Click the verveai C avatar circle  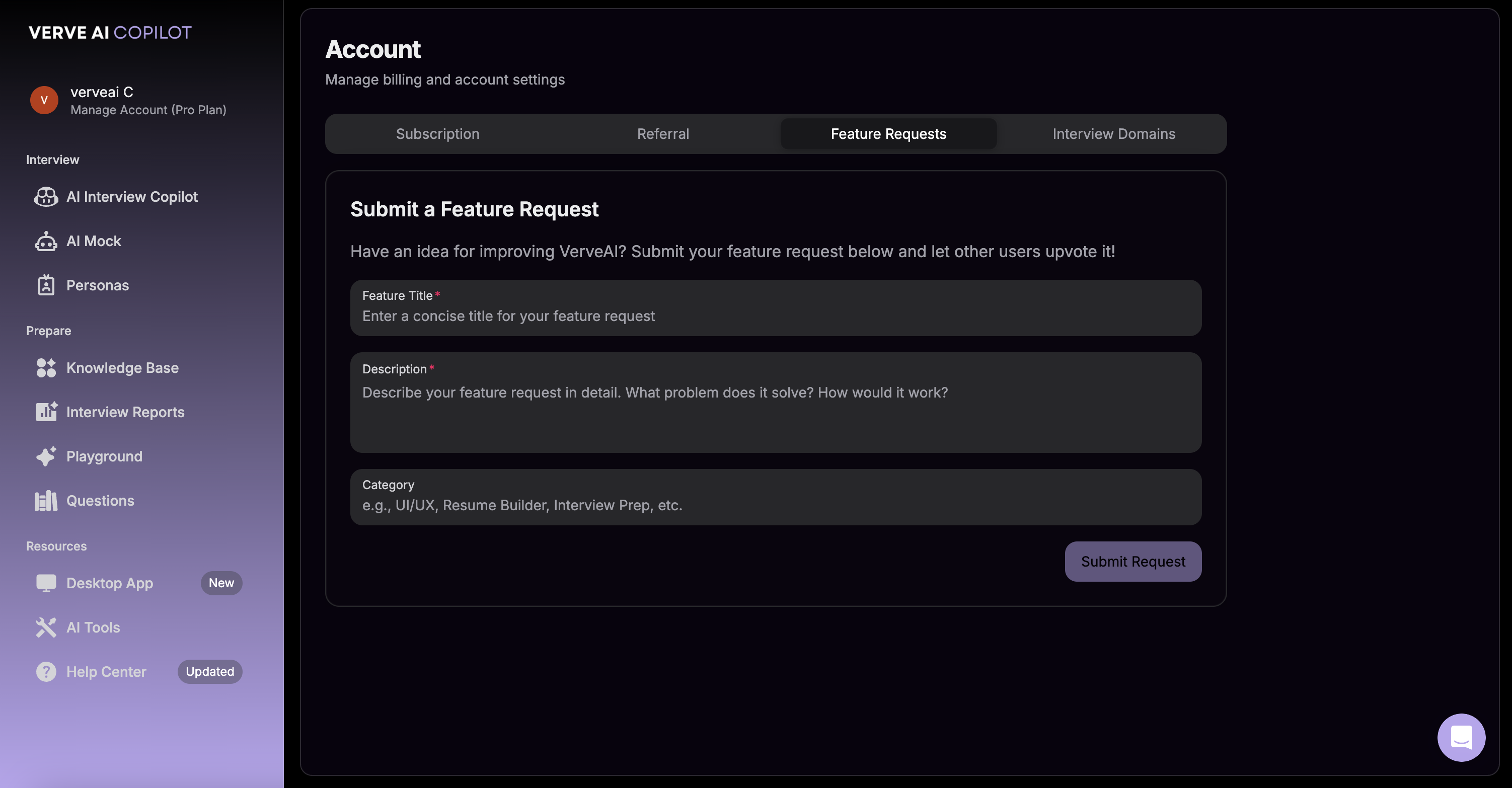coord(44,100)
